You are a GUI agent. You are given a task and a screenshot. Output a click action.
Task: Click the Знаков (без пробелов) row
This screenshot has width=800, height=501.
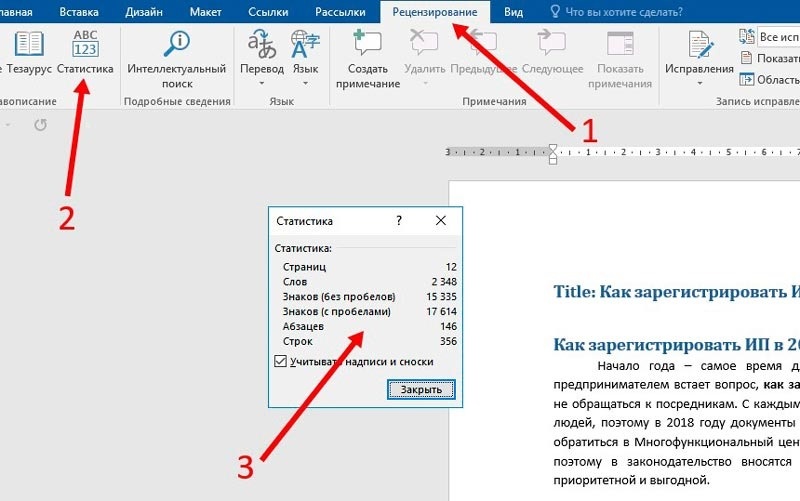click(369, 296)
